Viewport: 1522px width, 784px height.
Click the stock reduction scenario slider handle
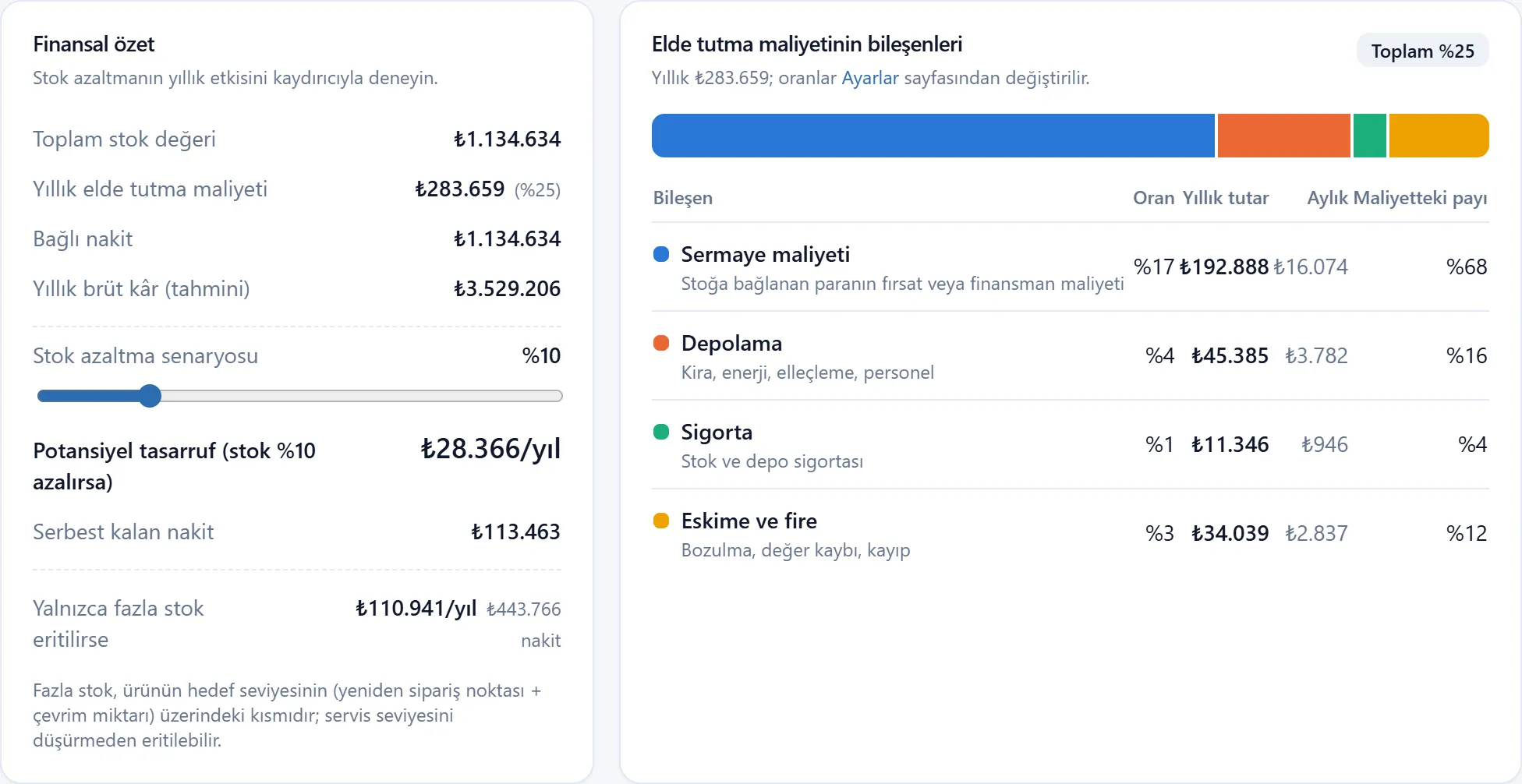[x=150, y=396]
